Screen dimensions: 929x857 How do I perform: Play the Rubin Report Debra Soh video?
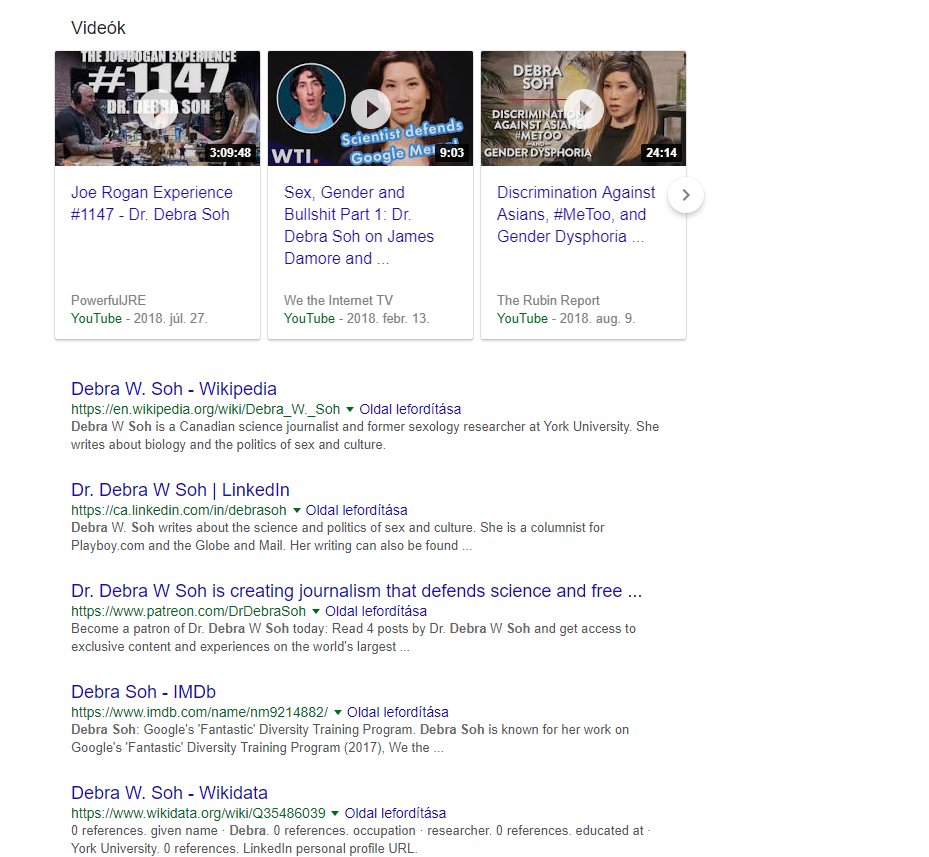(x=584, y=108)
